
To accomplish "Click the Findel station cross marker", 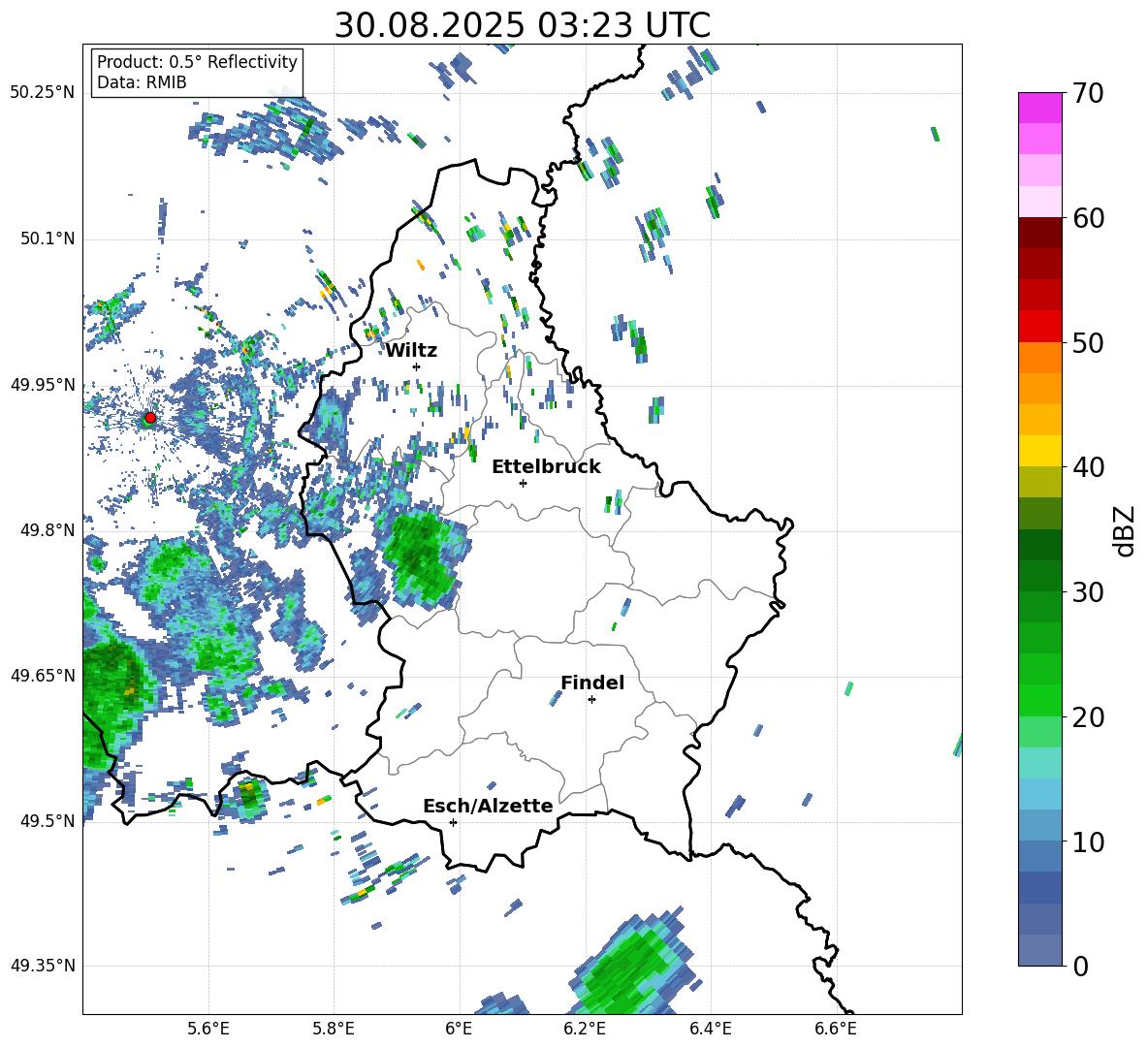I will point(591,700).
